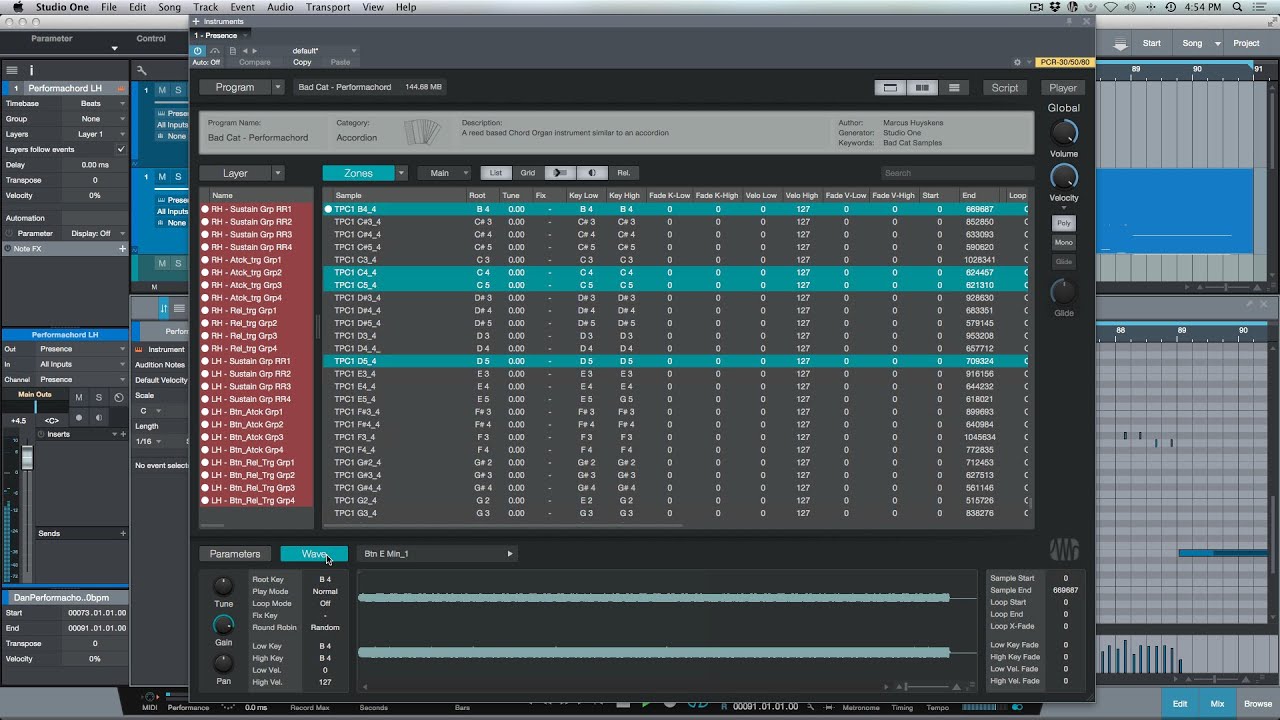
Task: Toggle the Presence instrument power icon
Action: (198, 50)
